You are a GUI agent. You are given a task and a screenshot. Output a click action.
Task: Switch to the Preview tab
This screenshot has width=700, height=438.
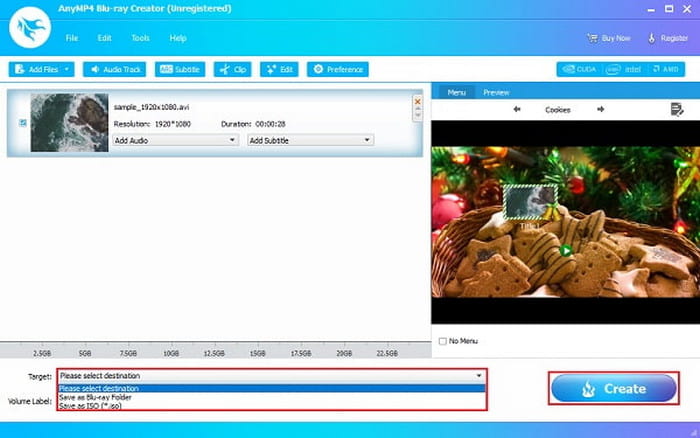496,92
